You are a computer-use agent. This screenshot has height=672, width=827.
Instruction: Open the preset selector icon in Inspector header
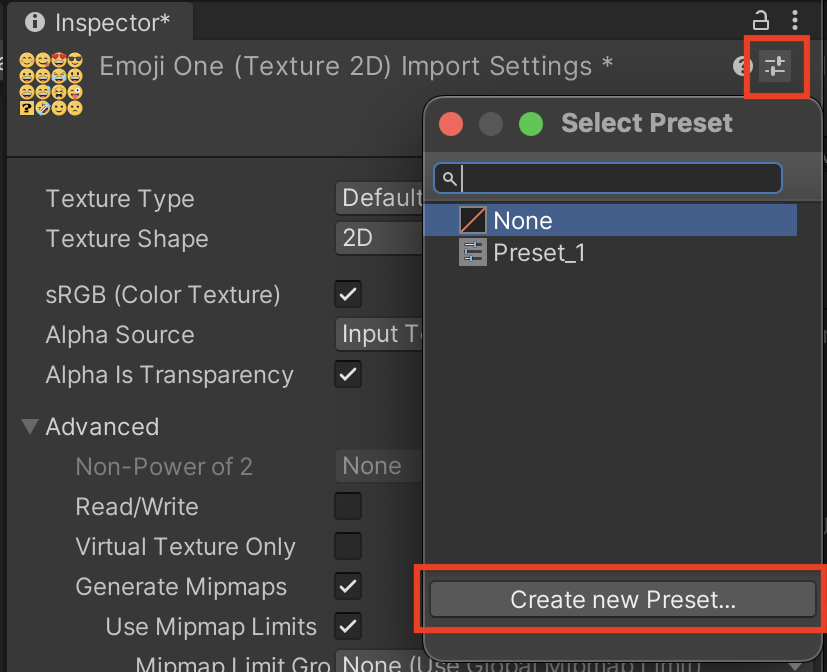pyautogui.click(x=776, y=66)
